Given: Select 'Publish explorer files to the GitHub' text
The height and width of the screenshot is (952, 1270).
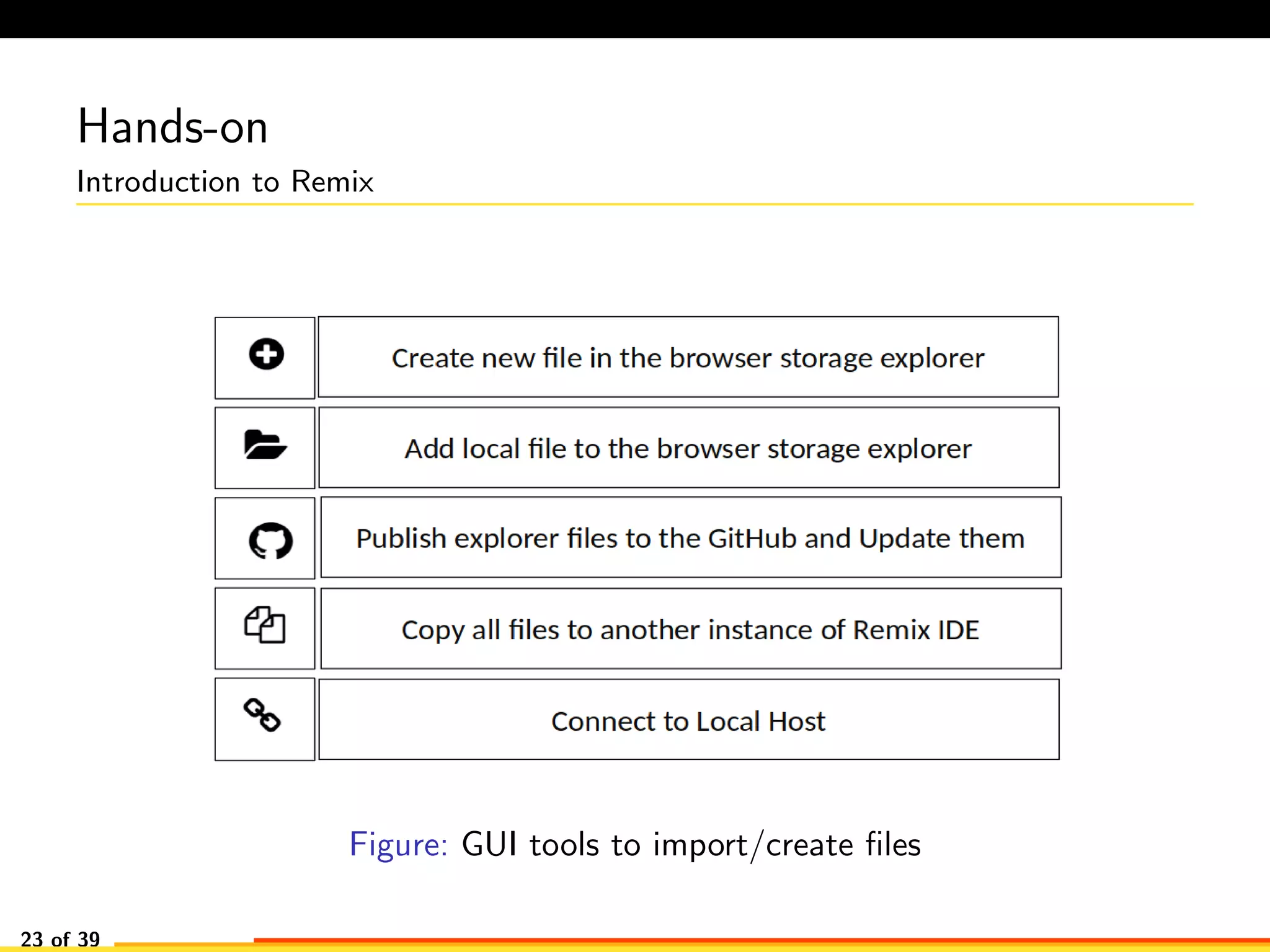Looking at the screenshot, I should coord(576,539).
